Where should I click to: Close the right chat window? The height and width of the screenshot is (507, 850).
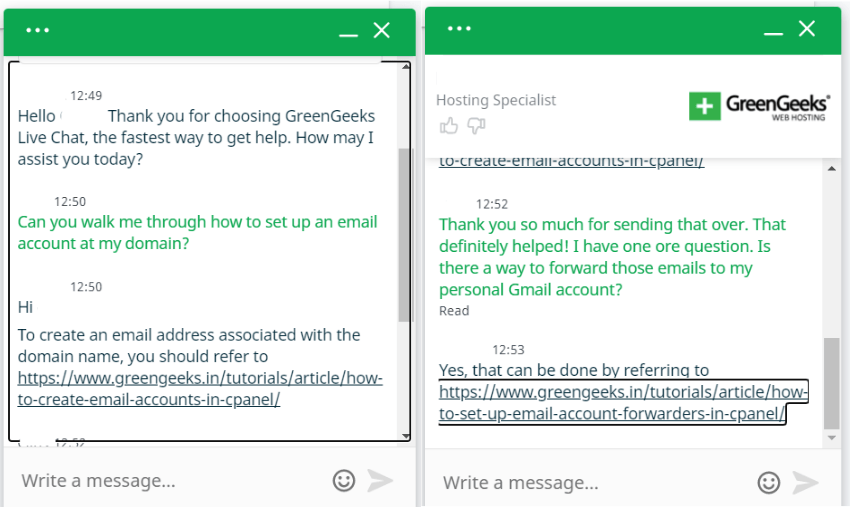(807, 28)
